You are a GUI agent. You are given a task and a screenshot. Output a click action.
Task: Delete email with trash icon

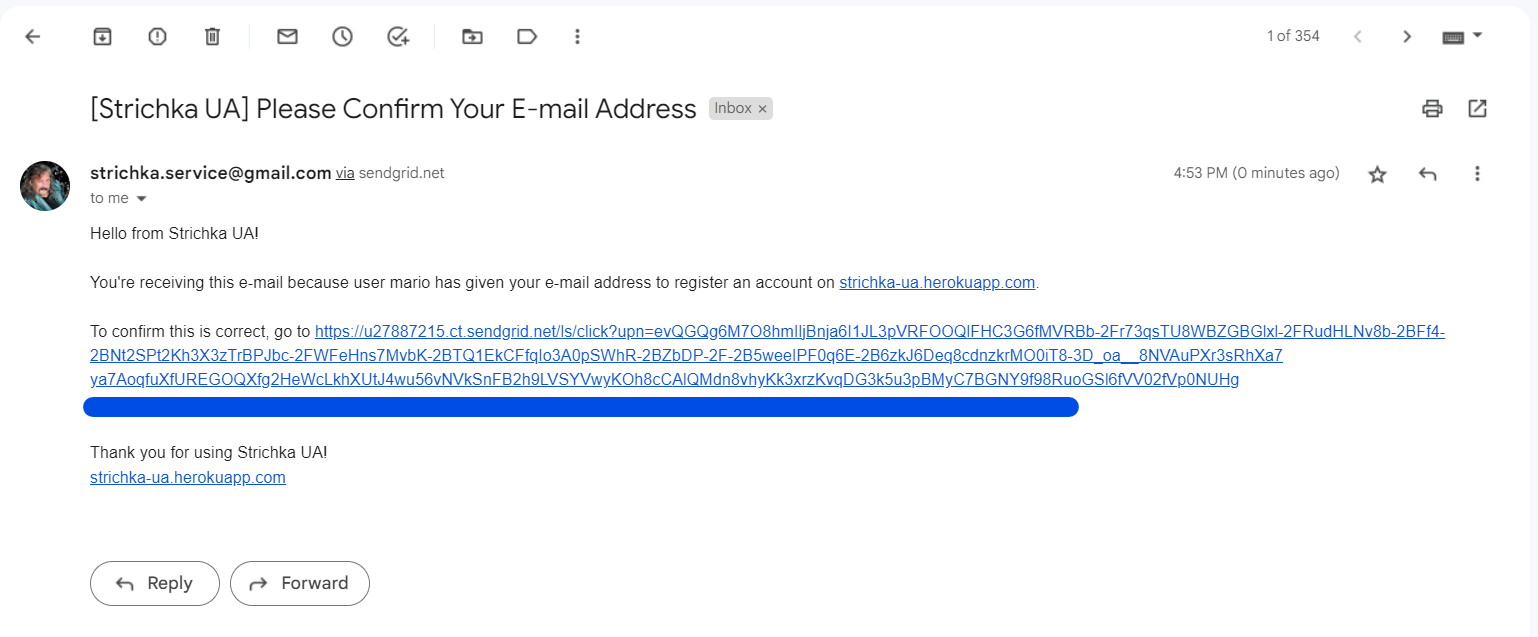pyautogui.click(x=212, y=36)
